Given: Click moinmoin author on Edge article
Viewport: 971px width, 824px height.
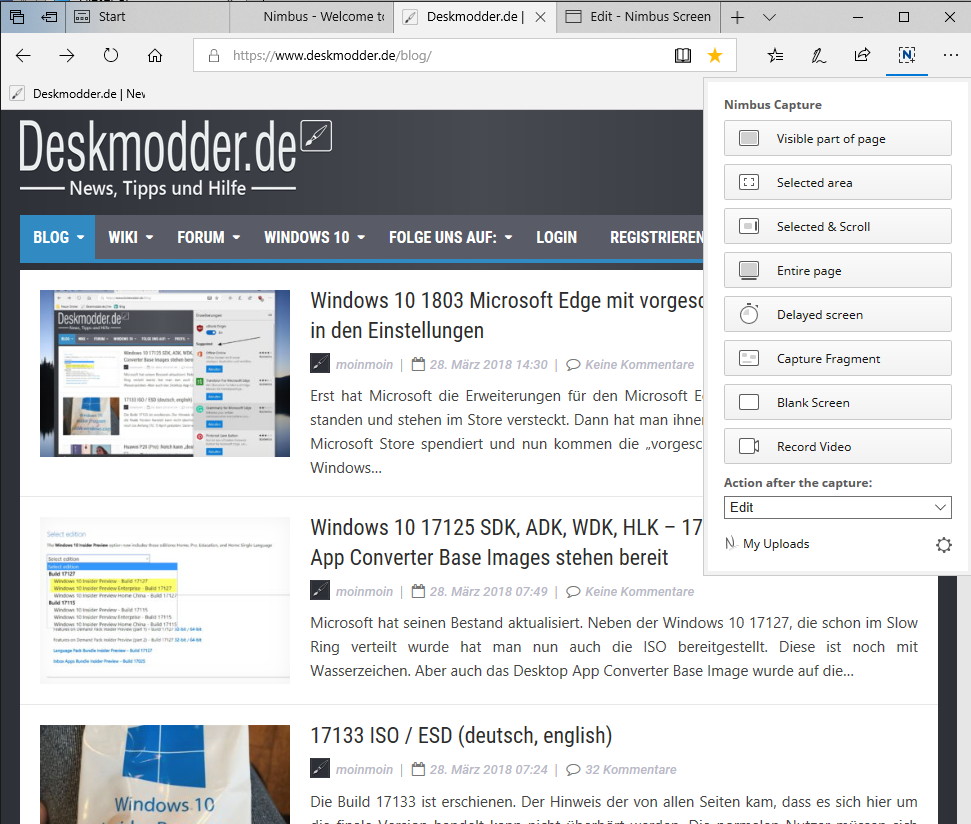Looking at the screenshot, I should click(364, 365).
